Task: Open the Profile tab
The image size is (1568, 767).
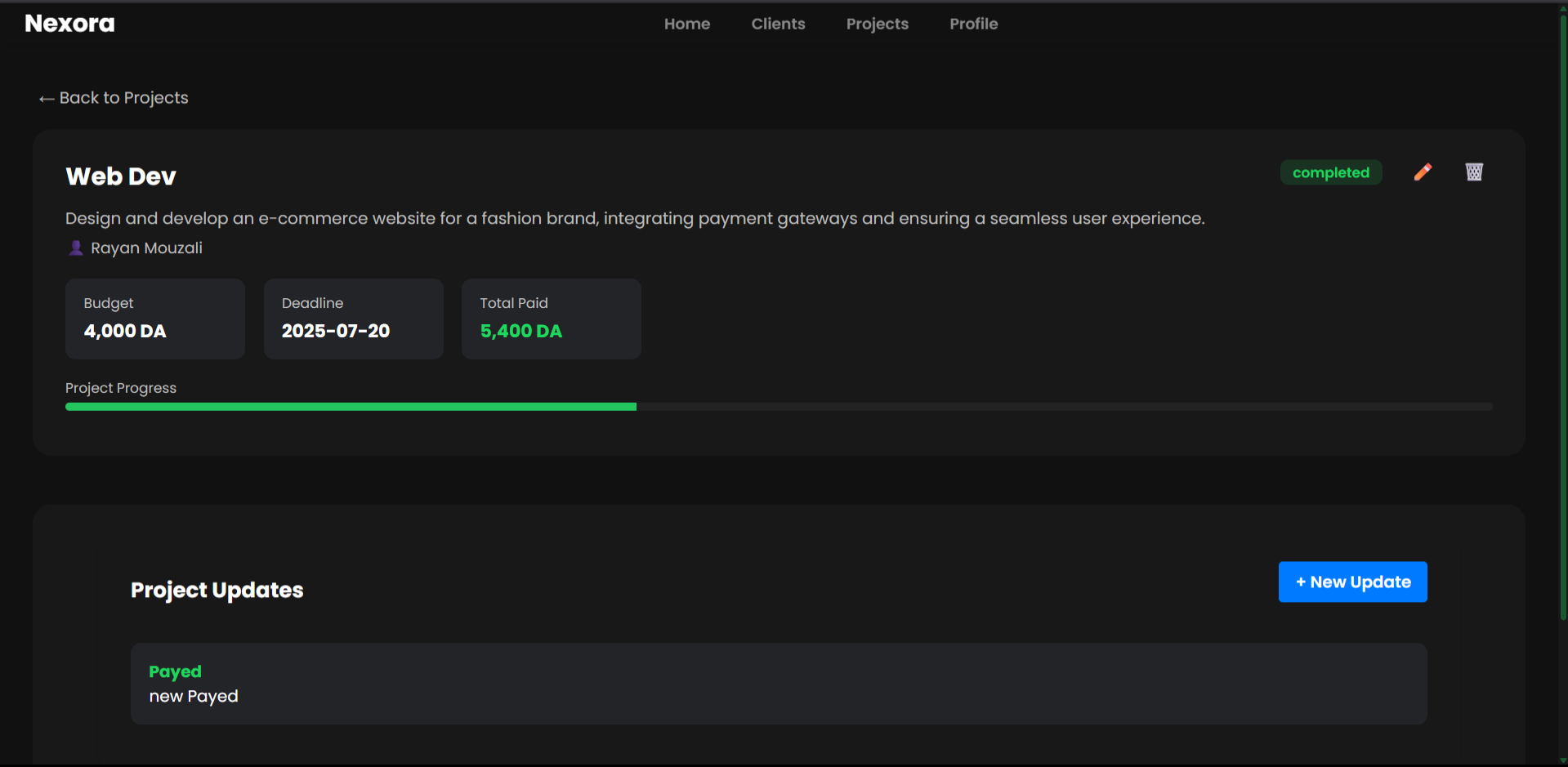Action: [x=973, y=24]
